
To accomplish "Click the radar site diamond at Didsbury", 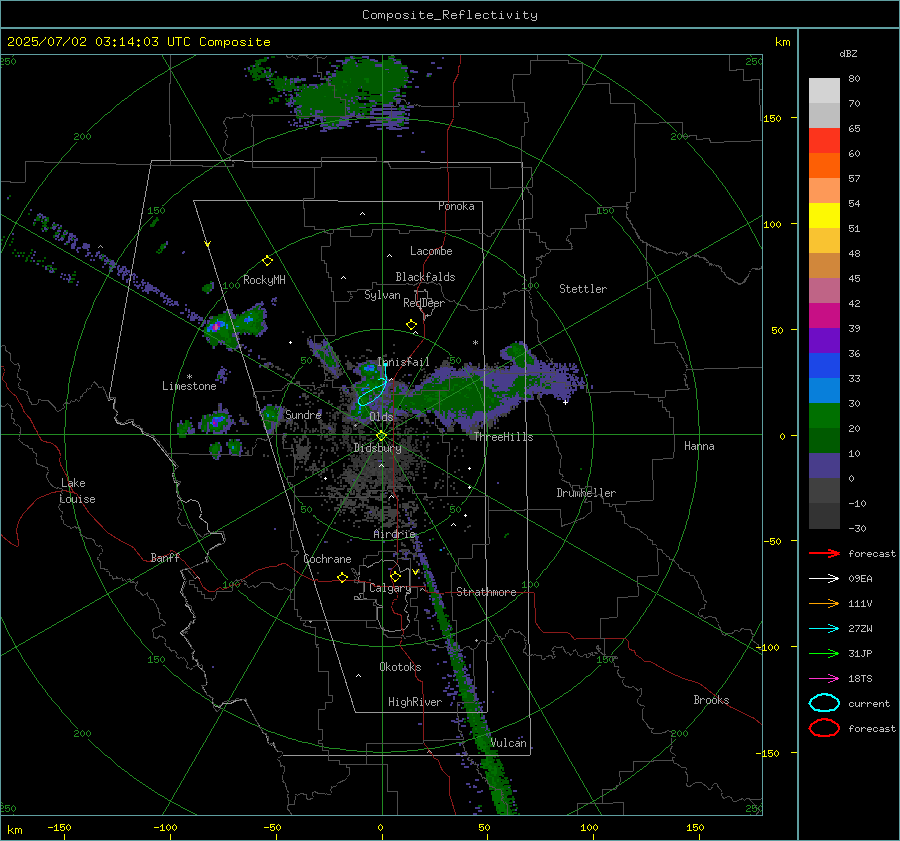I will (x=381, y=436).
